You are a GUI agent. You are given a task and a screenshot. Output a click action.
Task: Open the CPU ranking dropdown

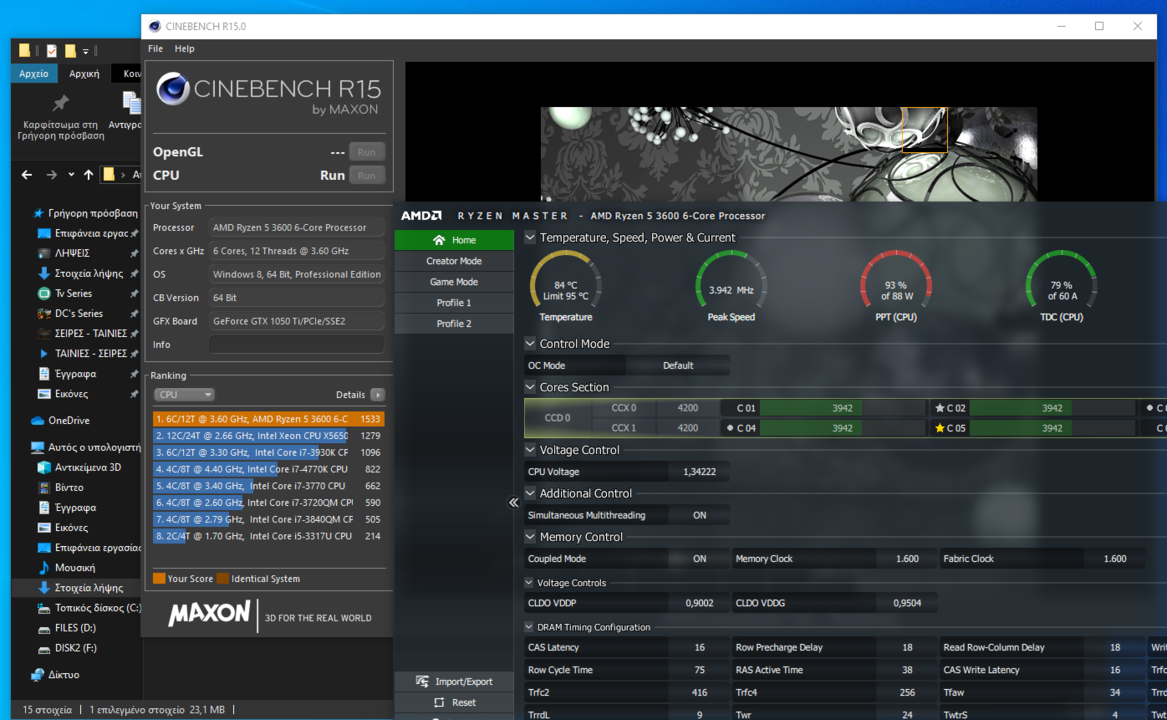pos(183,395)
